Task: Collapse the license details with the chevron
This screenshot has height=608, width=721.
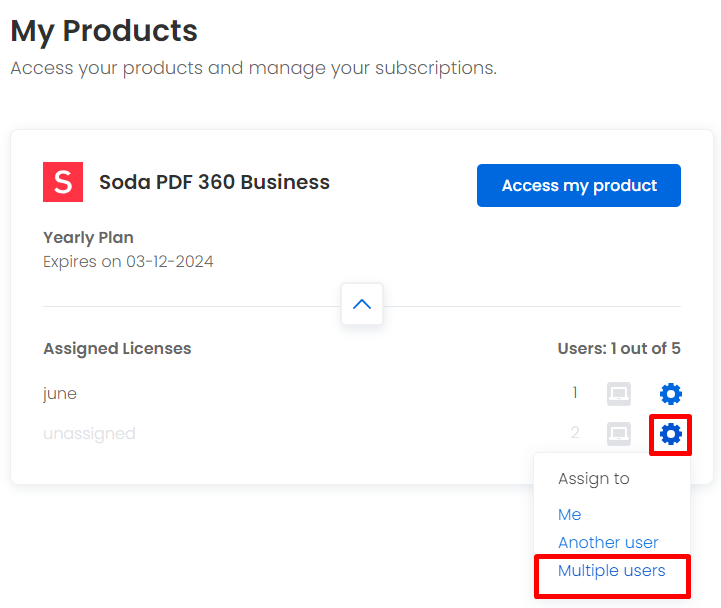Action: click(362, 304)
